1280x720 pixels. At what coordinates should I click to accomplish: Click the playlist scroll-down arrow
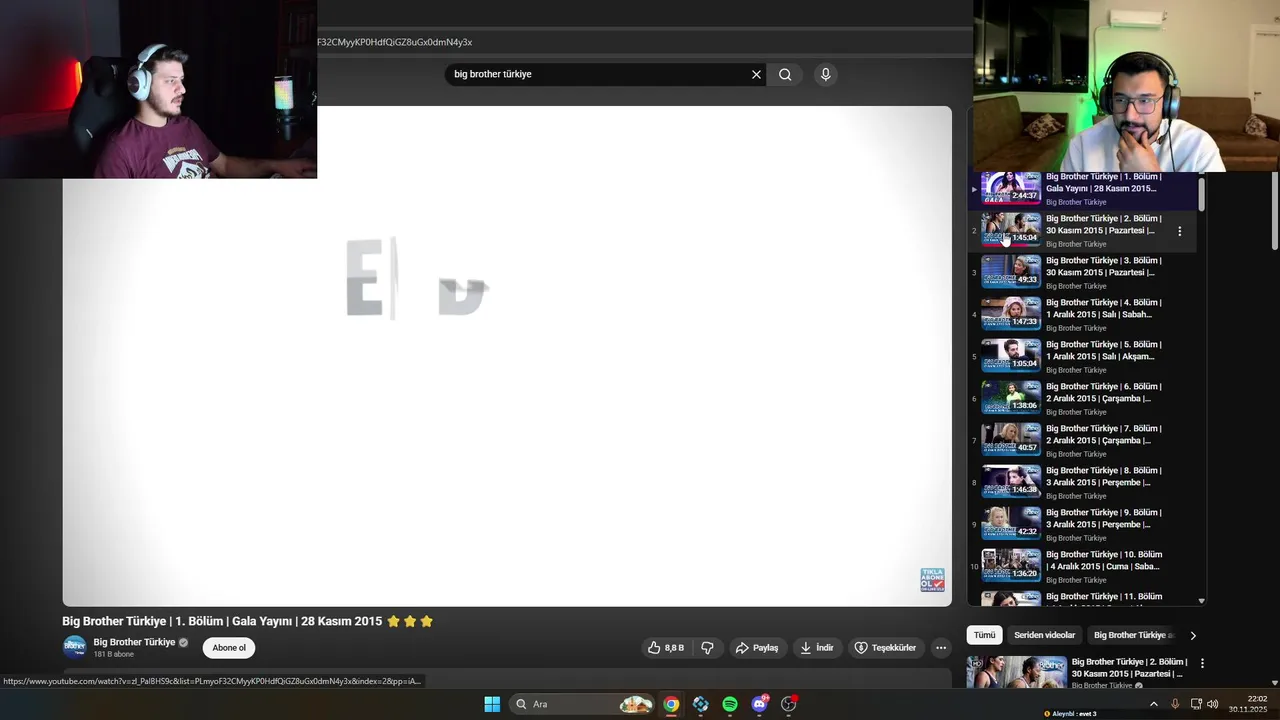[1201, 601]
